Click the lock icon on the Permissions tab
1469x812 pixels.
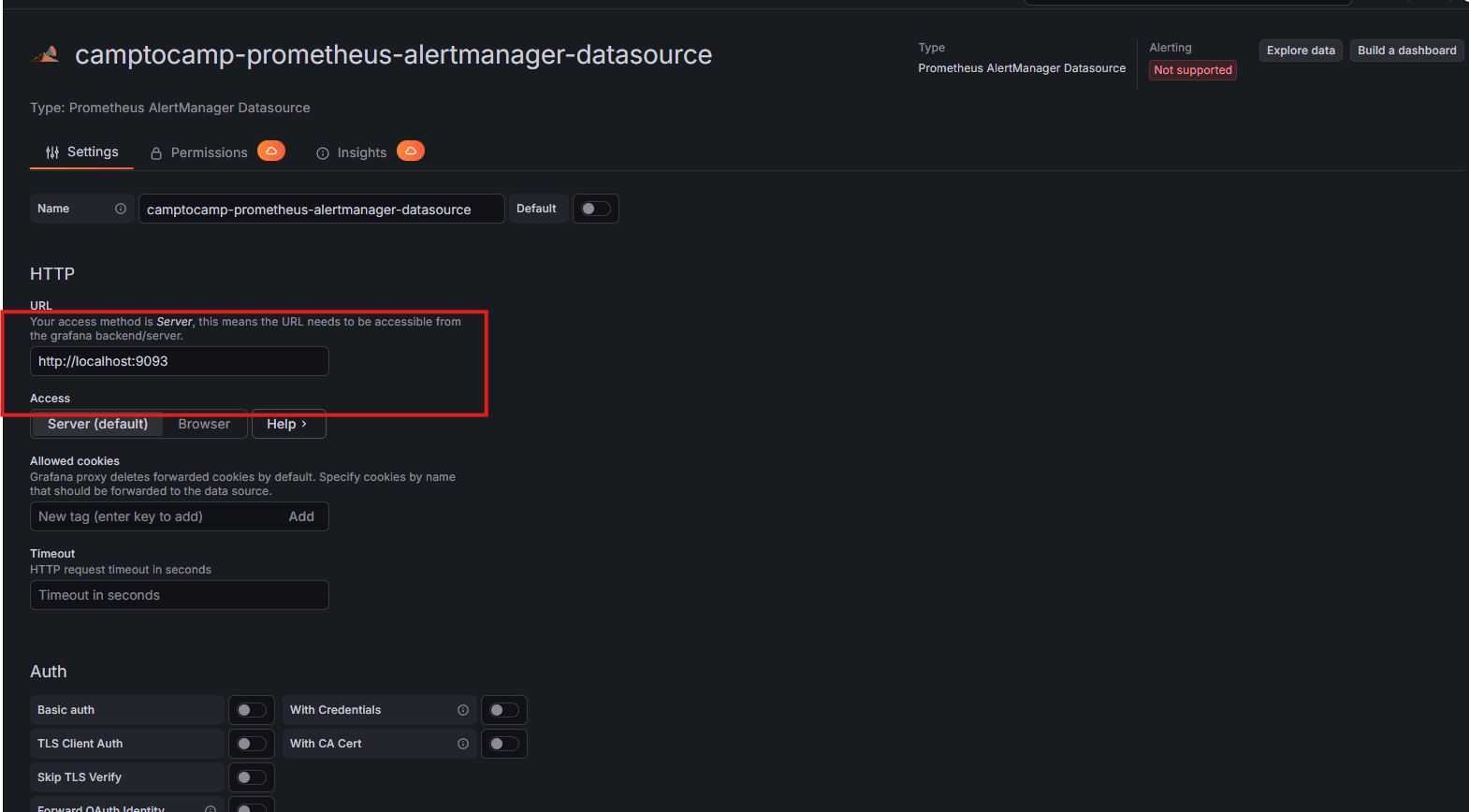tap(156, 153)
